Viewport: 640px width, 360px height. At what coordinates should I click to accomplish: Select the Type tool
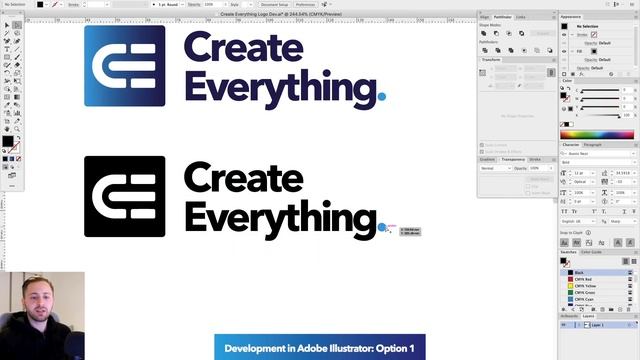click(x=7, y=49)
